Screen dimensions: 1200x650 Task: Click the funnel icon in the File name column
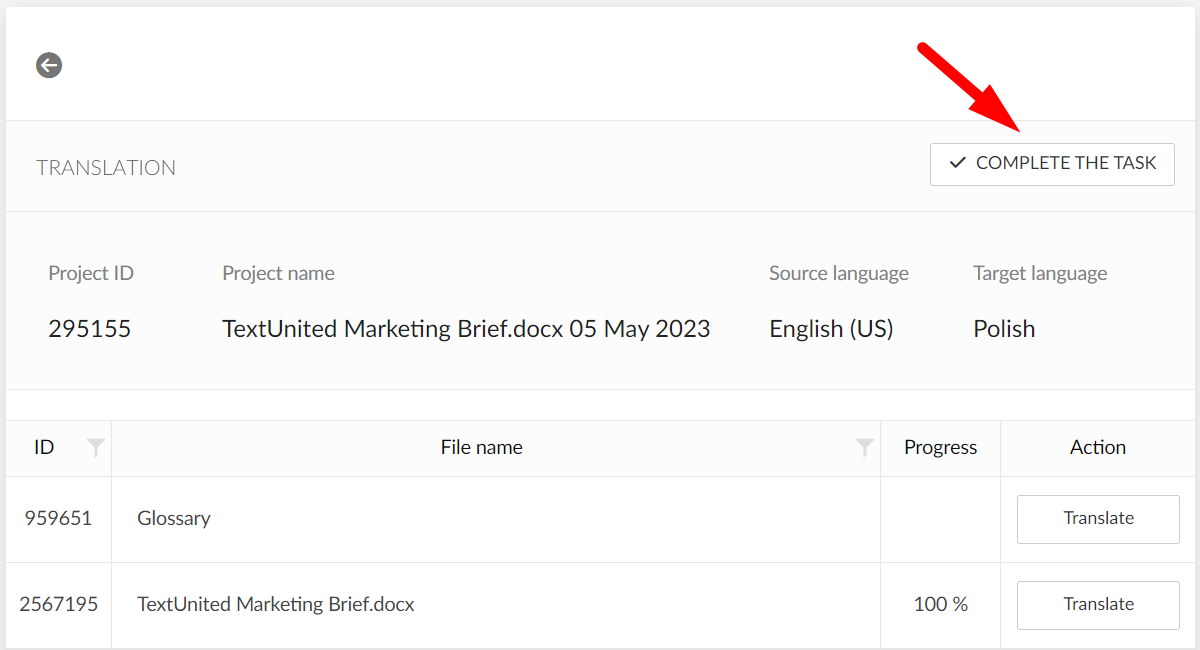coord(864,448)
